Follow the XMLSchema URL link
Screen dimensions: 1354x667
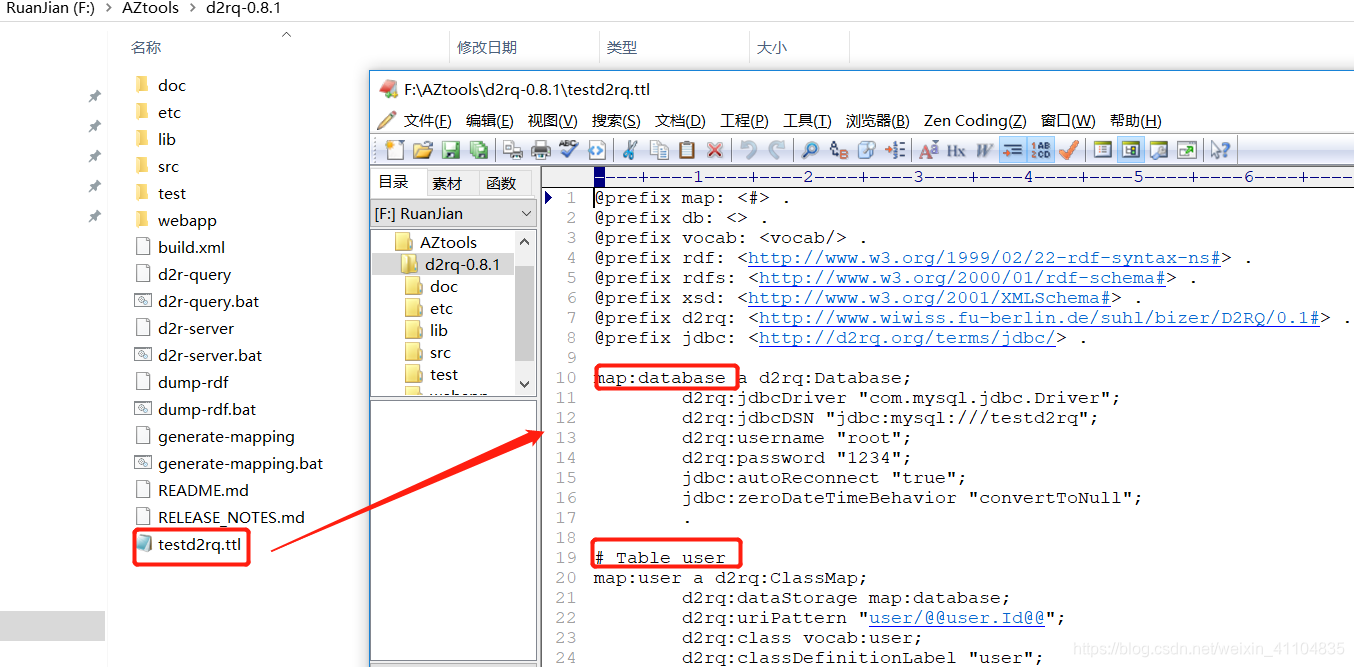pyautogui.click(x=929, y=298)
